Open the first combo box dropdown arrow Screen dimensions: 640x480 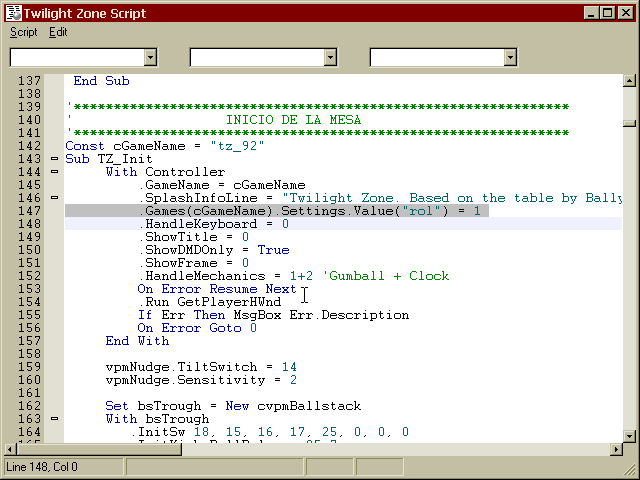click(x=150, y=58)
